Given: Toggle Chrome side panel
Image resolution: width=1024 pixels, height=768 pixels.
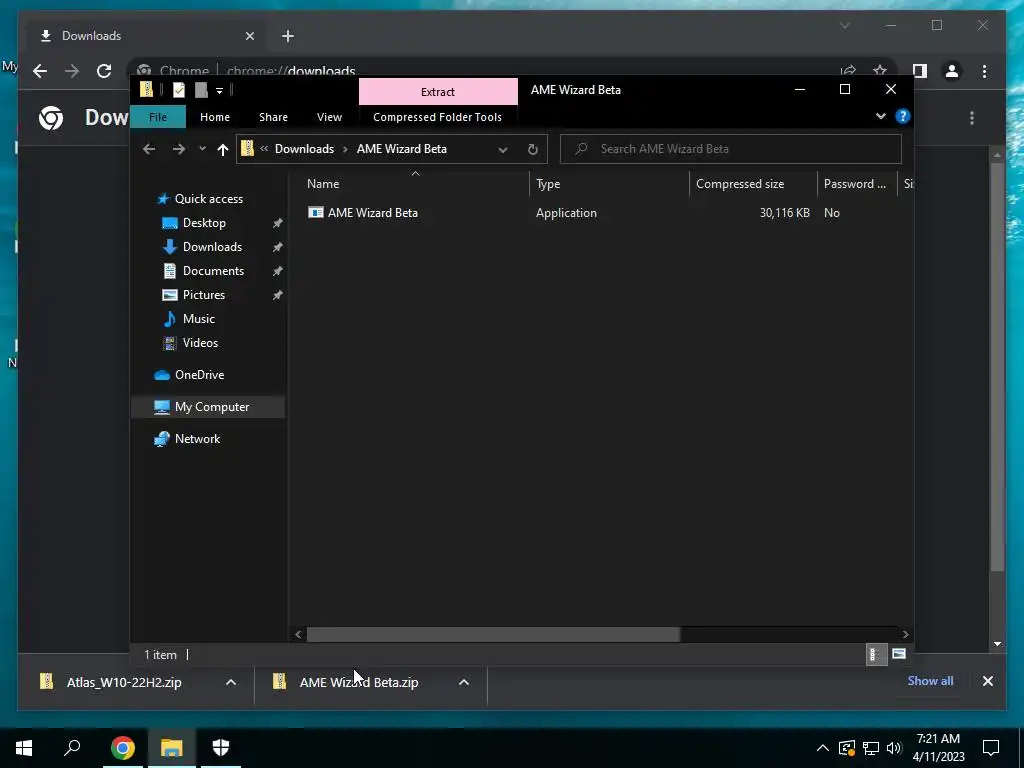Looking at the screenshot, I should pyautogui.click(x=920, y=71).
